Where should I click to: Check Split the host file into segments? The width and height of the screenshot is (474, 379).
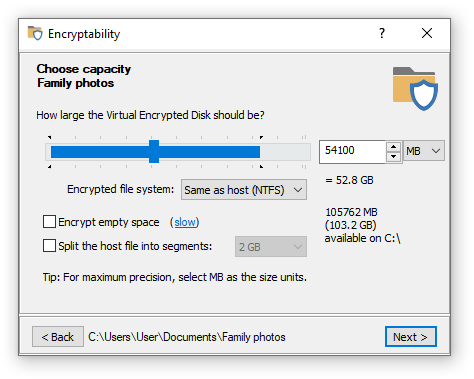[x=49, y=246]
